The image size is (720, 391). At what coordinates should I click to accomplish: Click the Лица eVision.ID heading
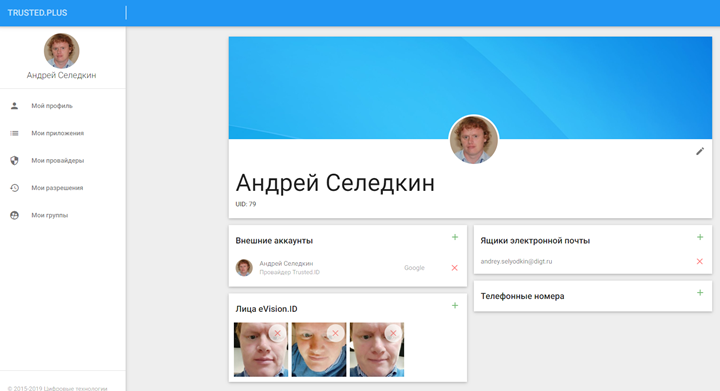pos(266,309)
